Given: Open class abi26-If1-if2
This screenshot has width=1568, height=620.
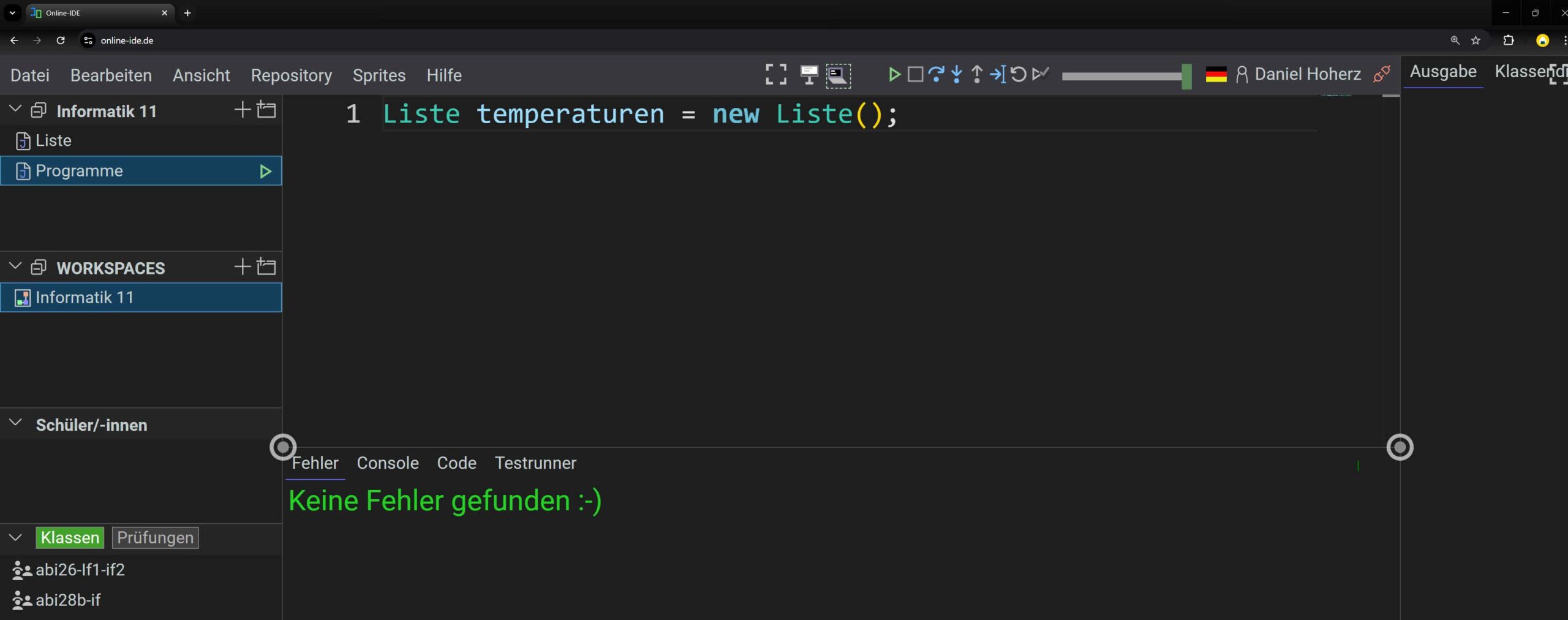Looking at the screenshot, I should 80,570.
